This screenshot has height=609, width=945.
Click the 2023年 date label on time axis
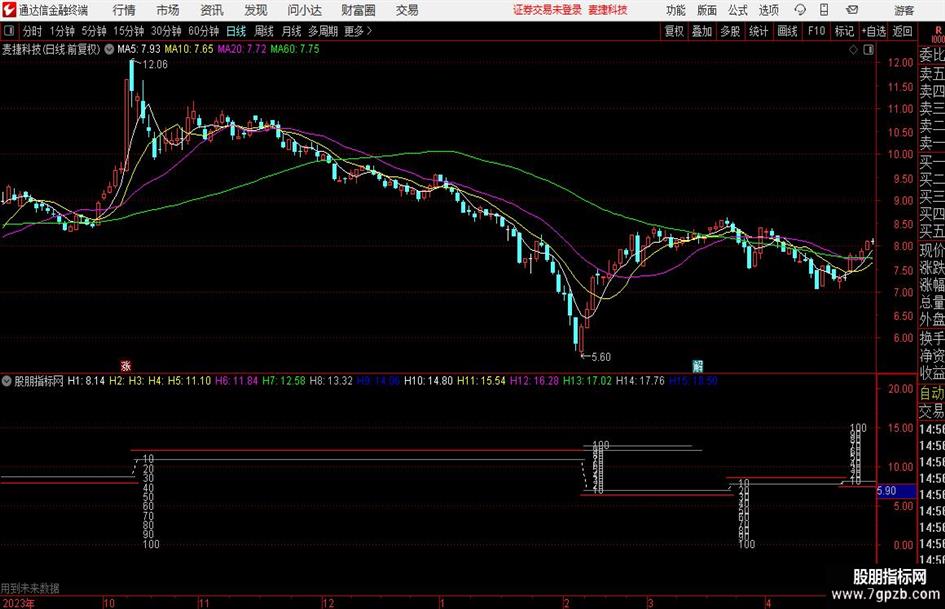19,603
